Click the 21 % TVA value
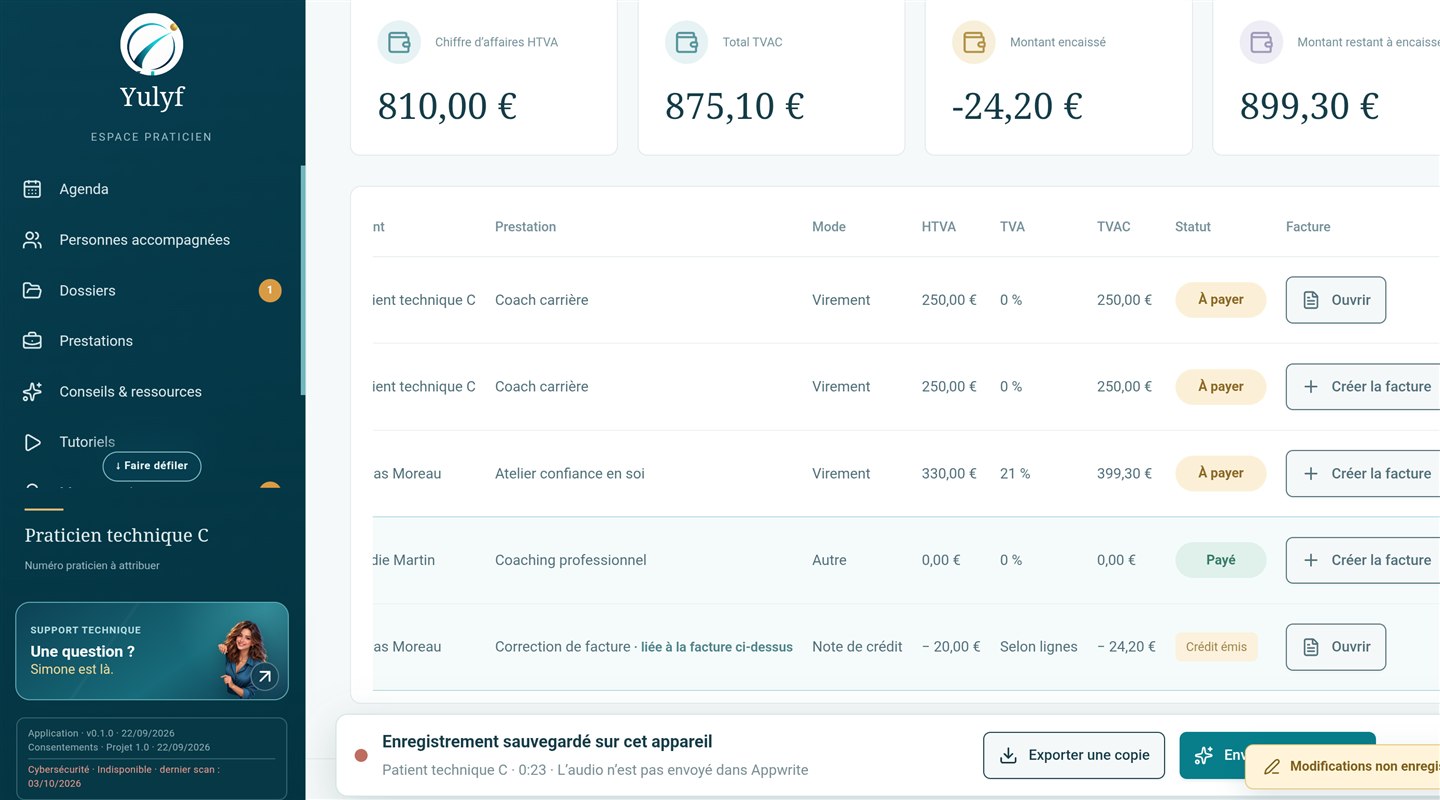 (1015, 474)
